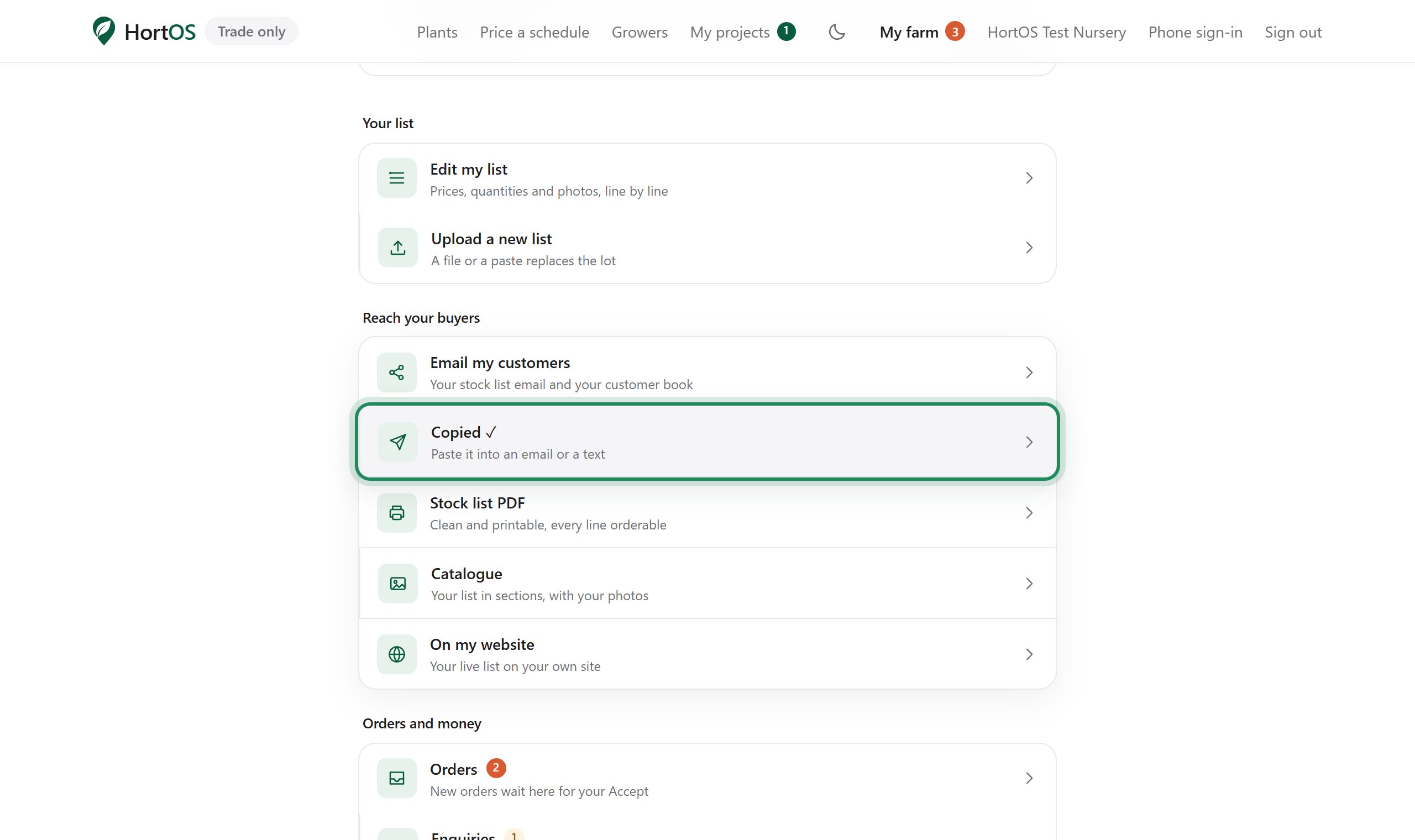Click the Edit my list lines icon

pos(397,179)
